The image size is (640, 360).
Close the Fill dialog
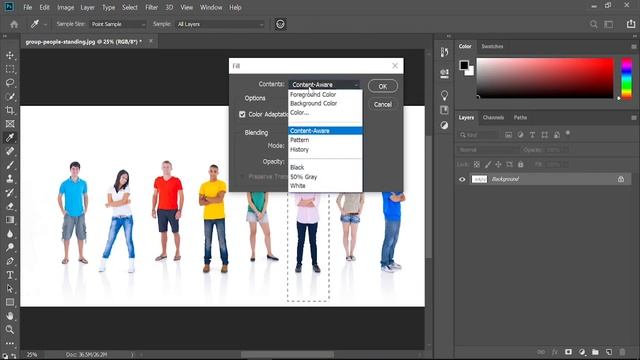point(395,66)
